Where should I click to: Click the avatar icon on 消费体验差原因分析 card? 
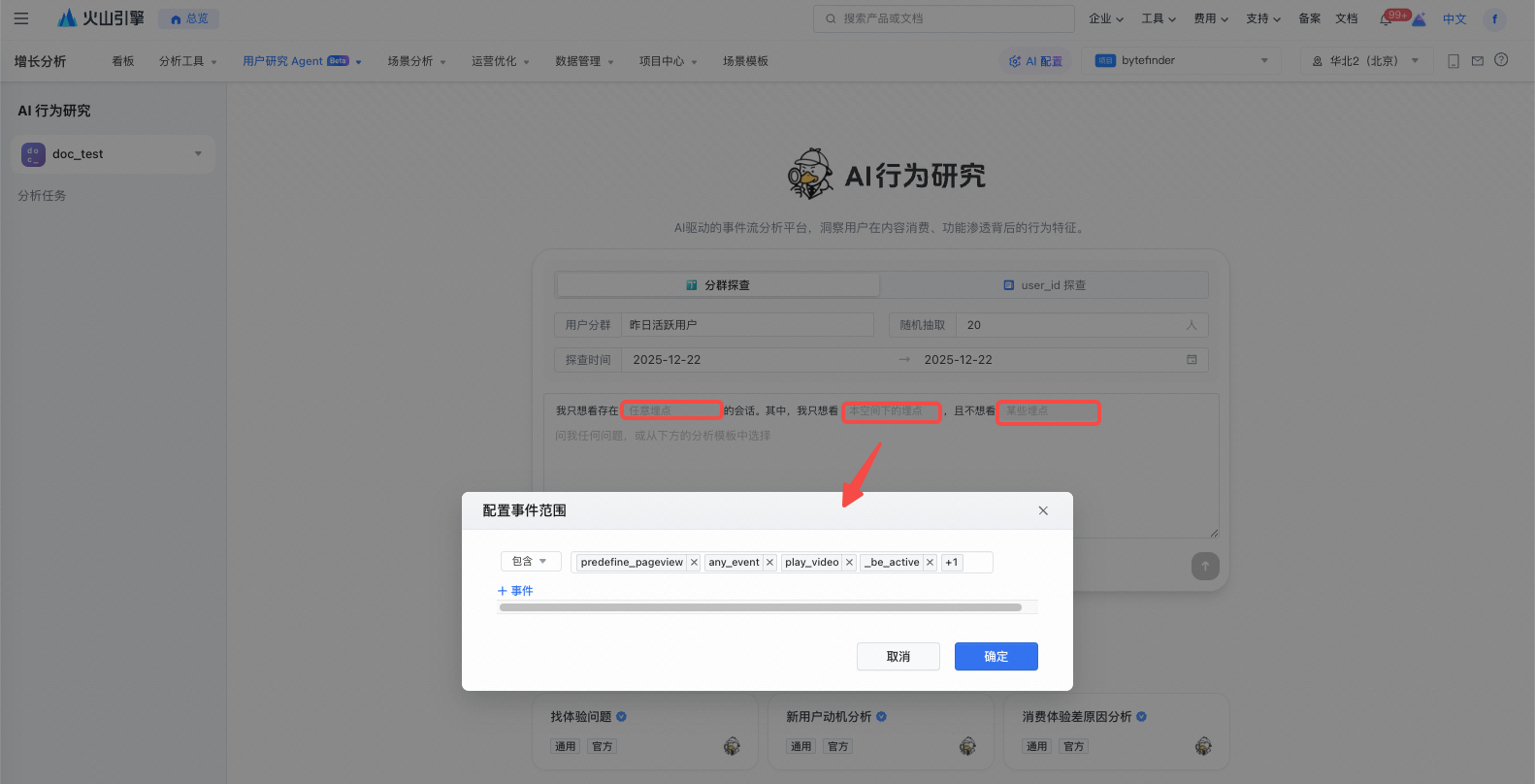[1203, 746]
